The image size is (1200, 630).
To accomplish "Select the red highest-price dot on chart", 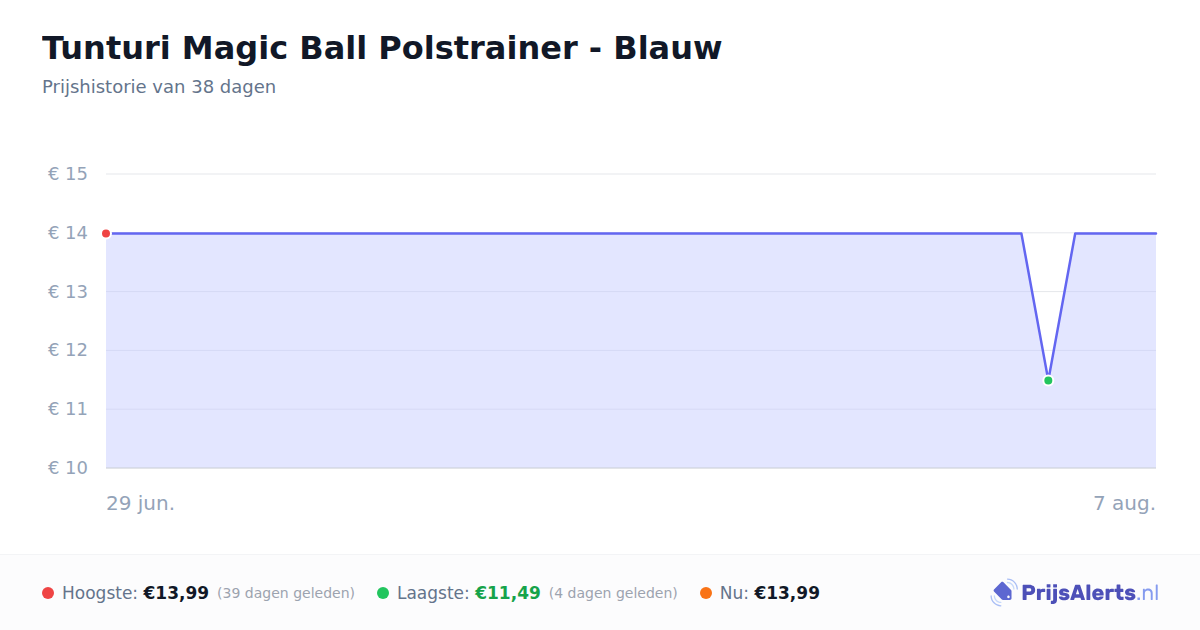I will click(x=106, y=233).
